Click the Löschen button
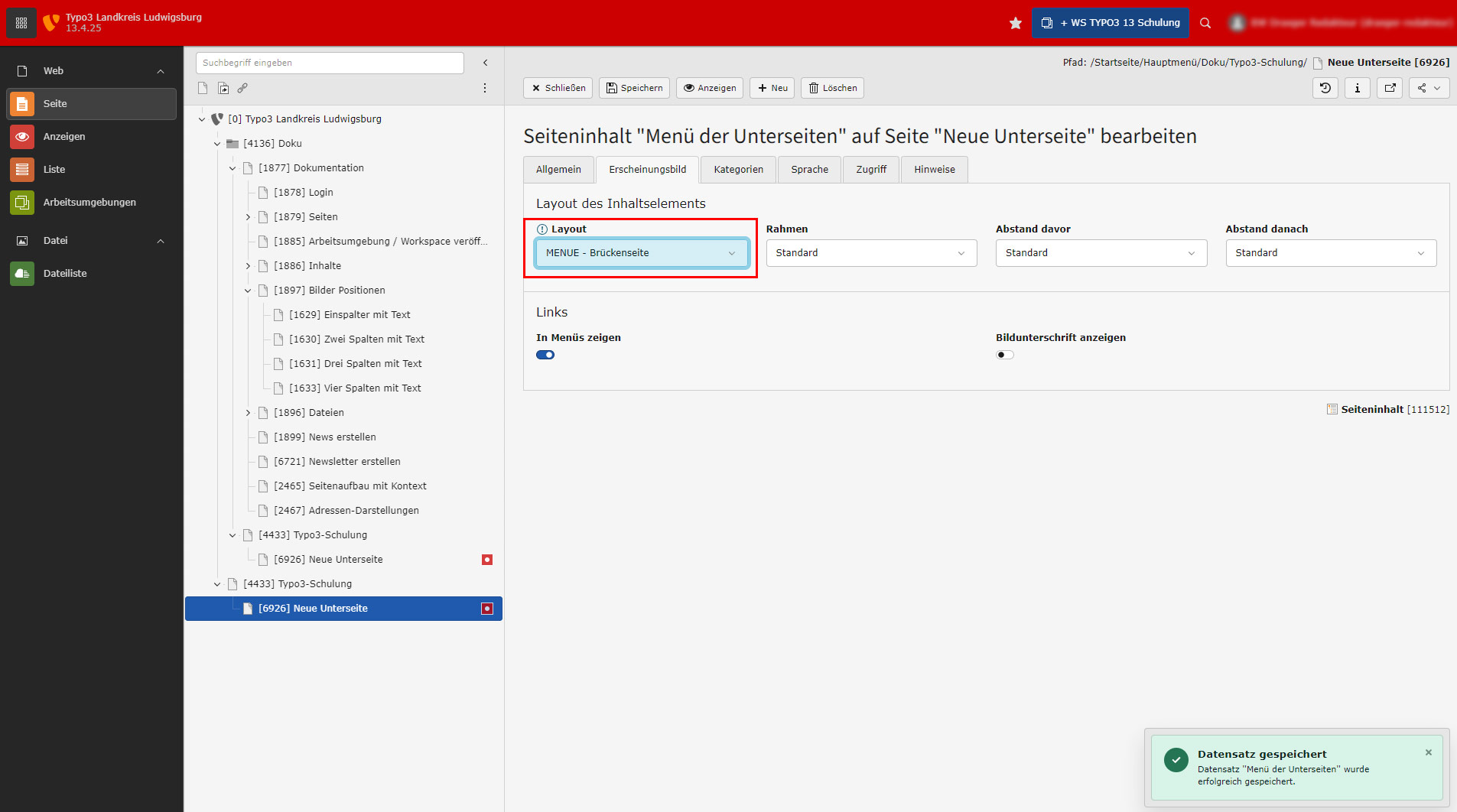 pos(832,88)
